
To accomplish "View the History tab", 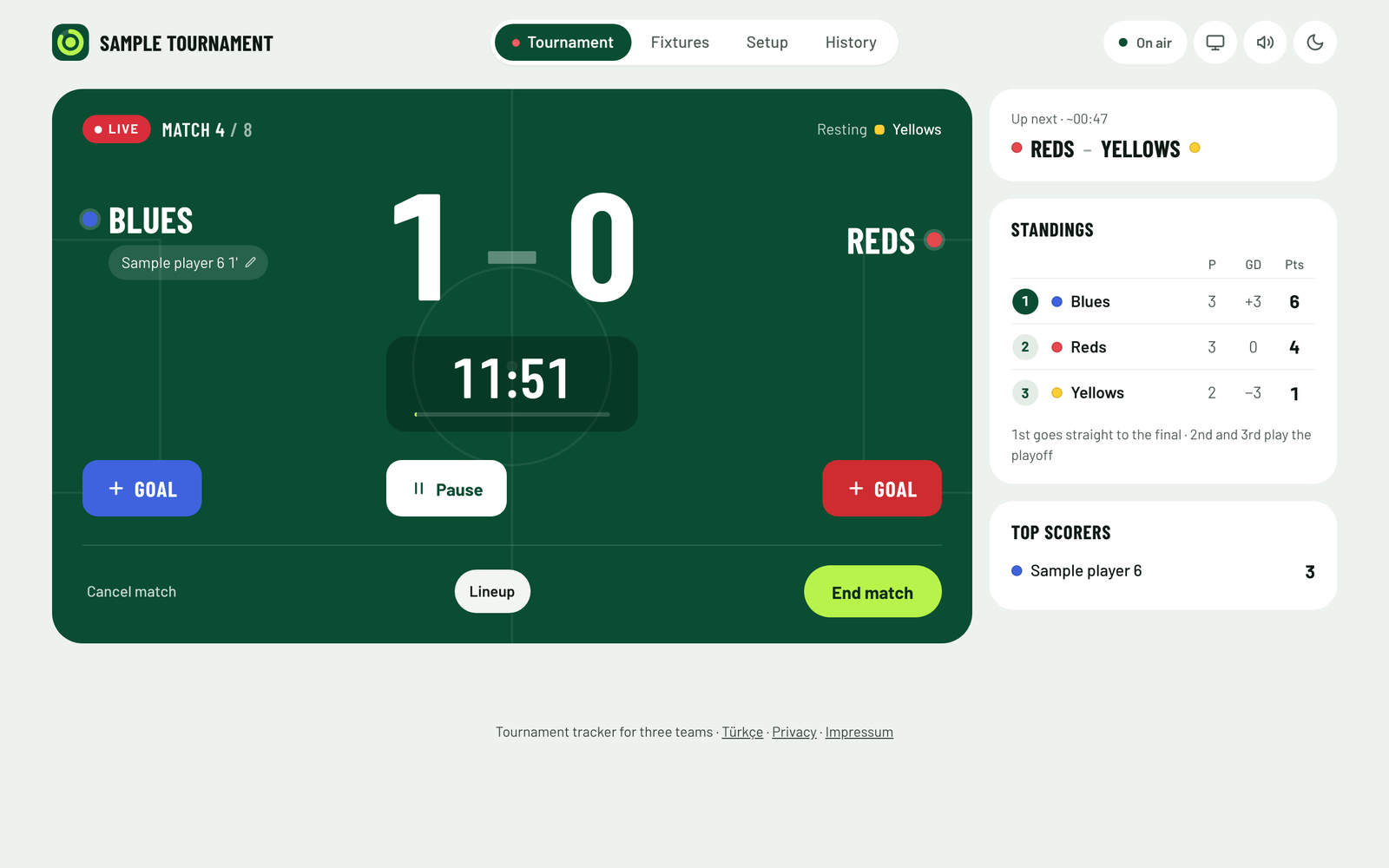I will point(851,43).
